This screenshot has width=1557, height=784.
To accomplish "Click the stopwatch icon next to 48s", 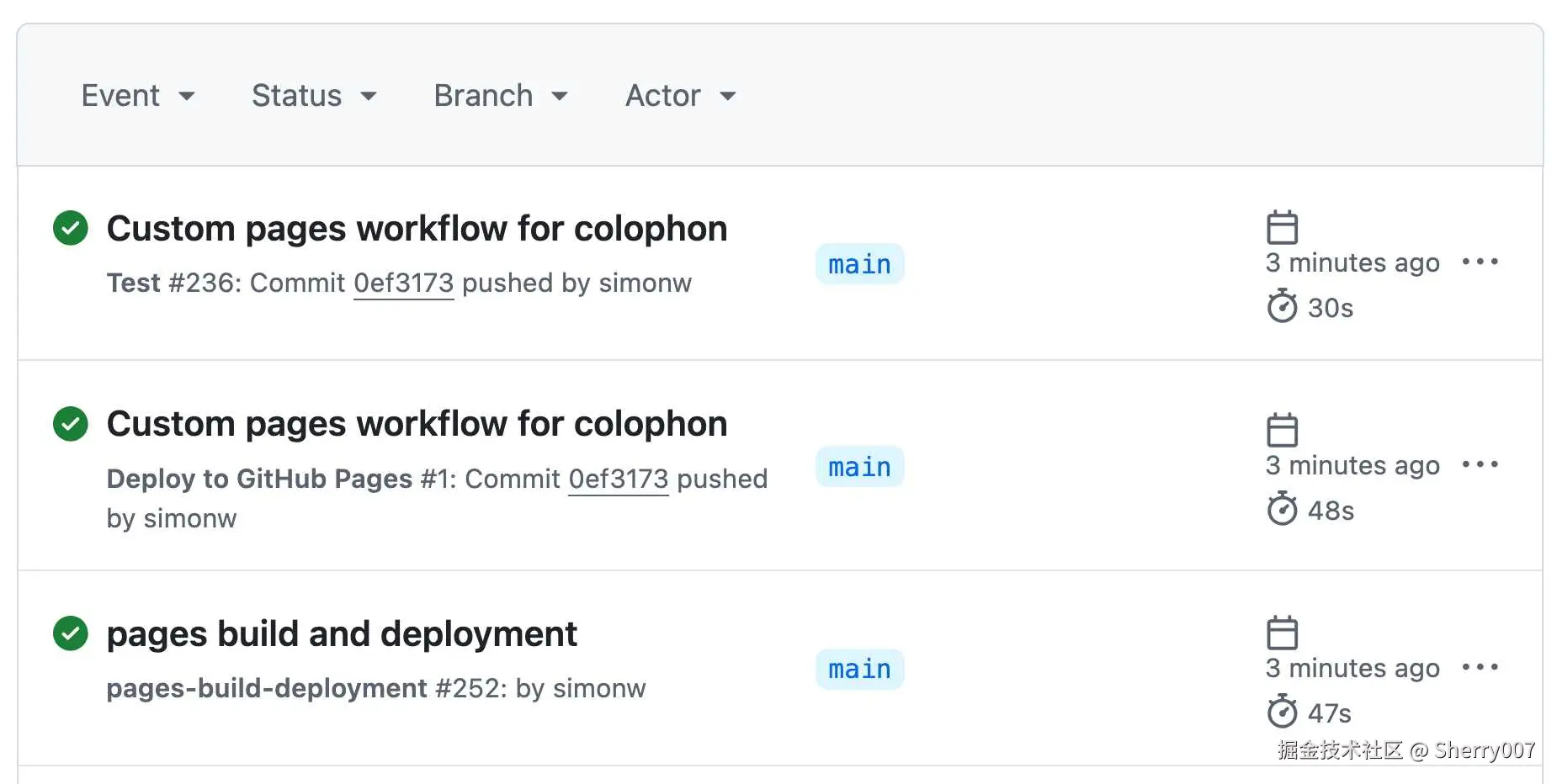I will (1282, 509).
